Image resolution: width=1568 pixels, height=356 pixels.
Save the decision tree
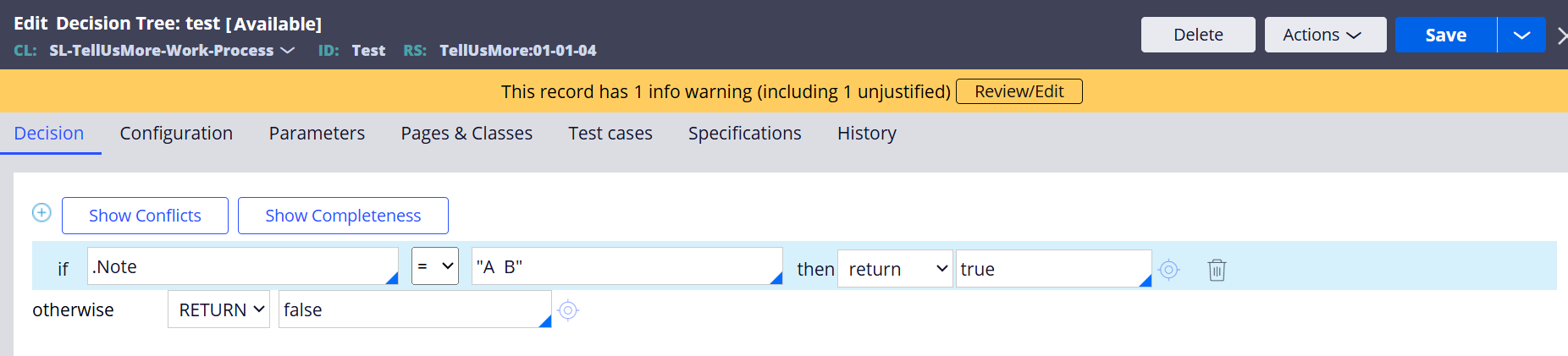pyautogui.click(x=1446, y=35)
